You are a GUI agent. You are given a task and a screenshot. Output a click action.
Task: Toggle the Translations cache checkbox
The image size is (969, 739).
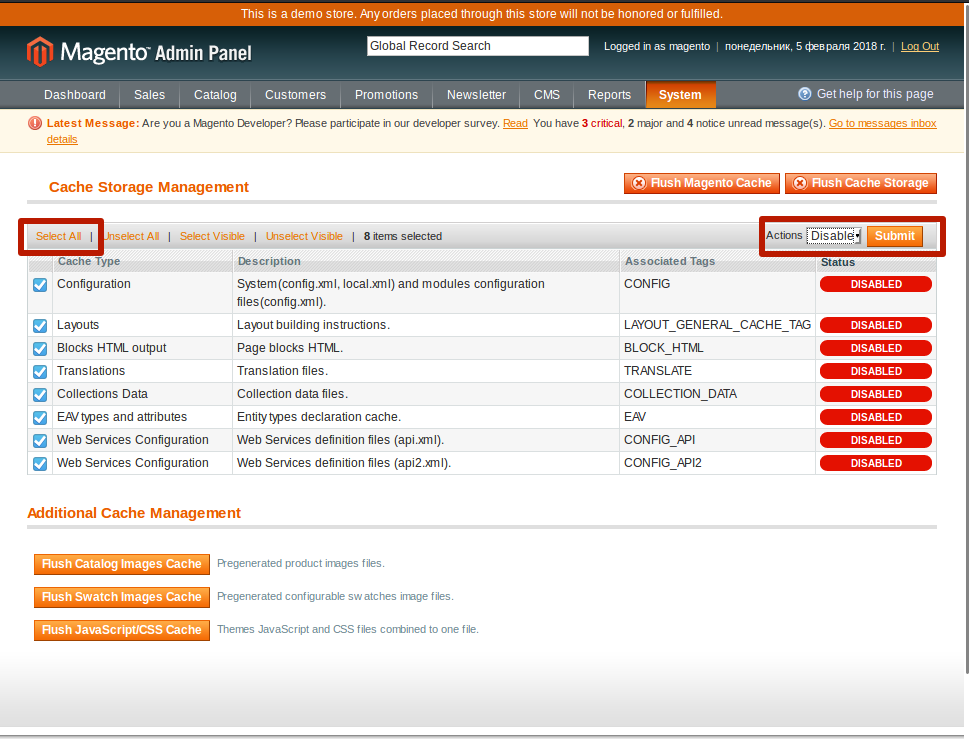click(40, 371)
